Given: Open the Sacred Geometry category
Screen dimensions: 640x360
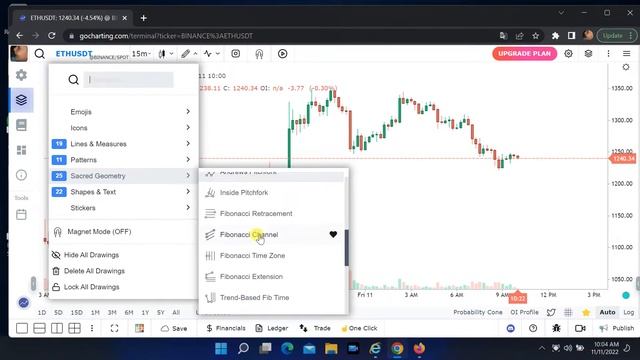Looking at the screenshot, I should 123,176.
